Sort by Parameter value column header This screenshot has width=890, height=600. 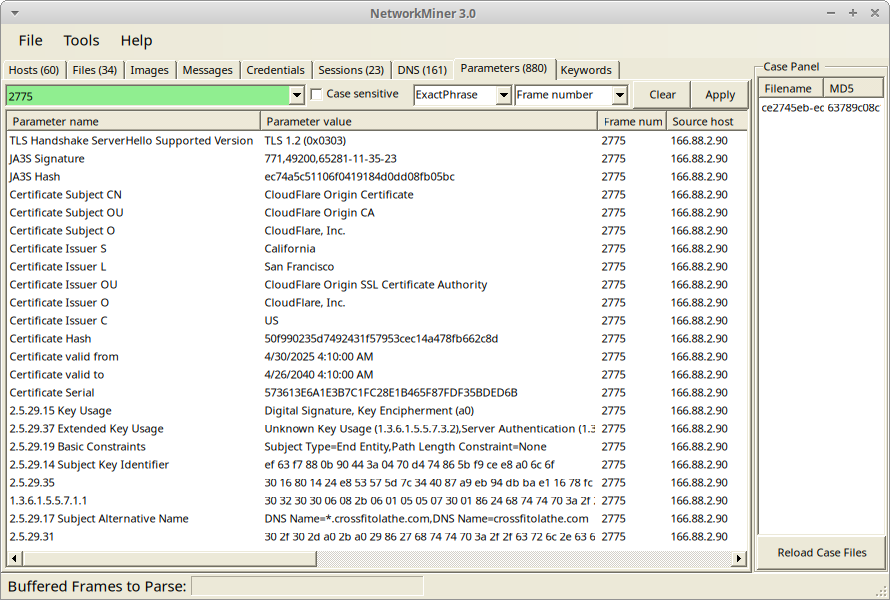429,121
